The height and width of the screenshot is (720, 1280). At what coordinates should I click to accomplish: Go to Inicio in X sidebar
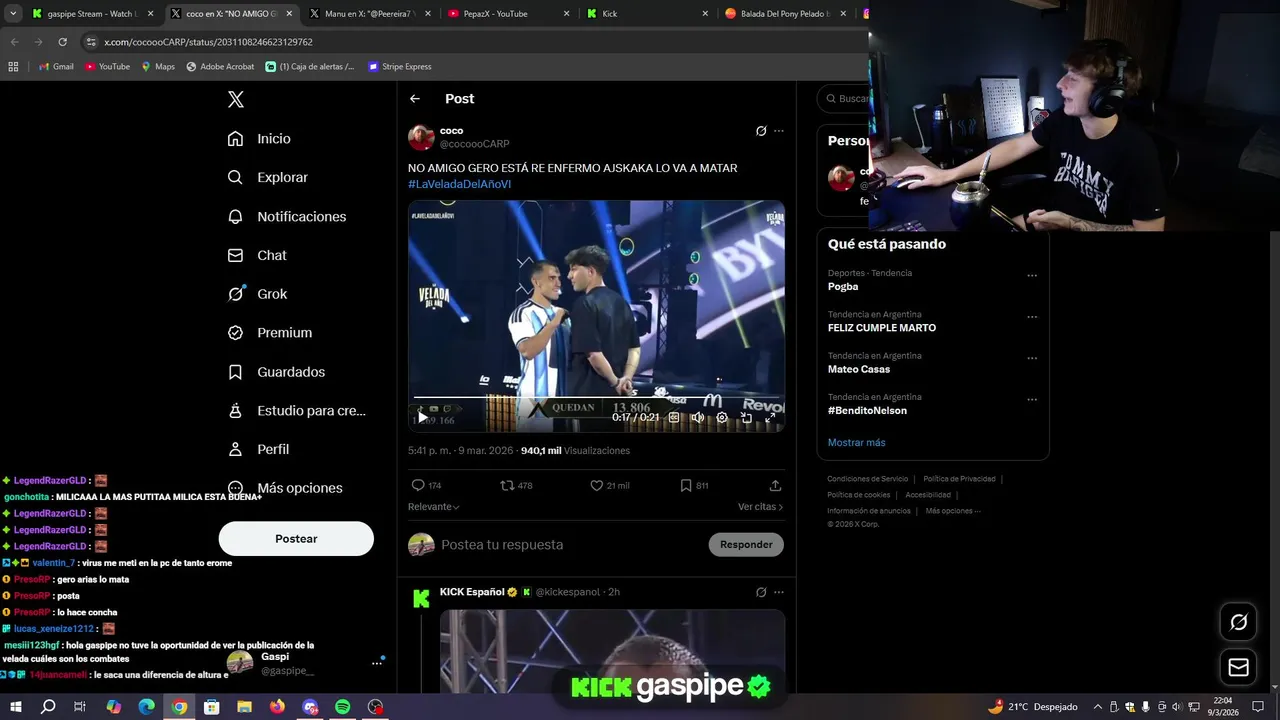pos(259,139)
